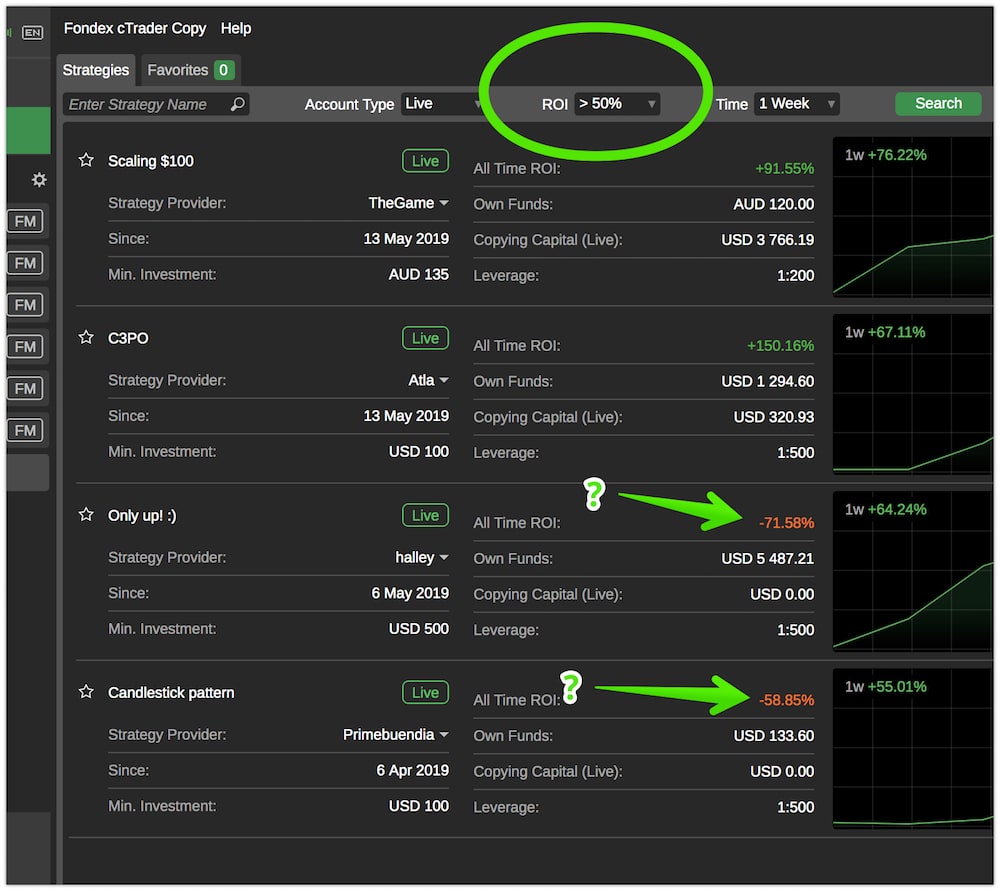This screenshot has height=891, width=1000.
Task: Open Candlestick pattern strategy title
Action: (171, 693)
